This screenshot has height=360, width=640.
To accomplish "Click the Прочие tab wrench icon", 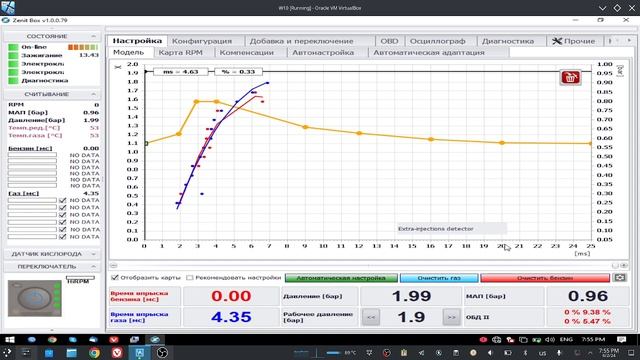I will point(557,41).
